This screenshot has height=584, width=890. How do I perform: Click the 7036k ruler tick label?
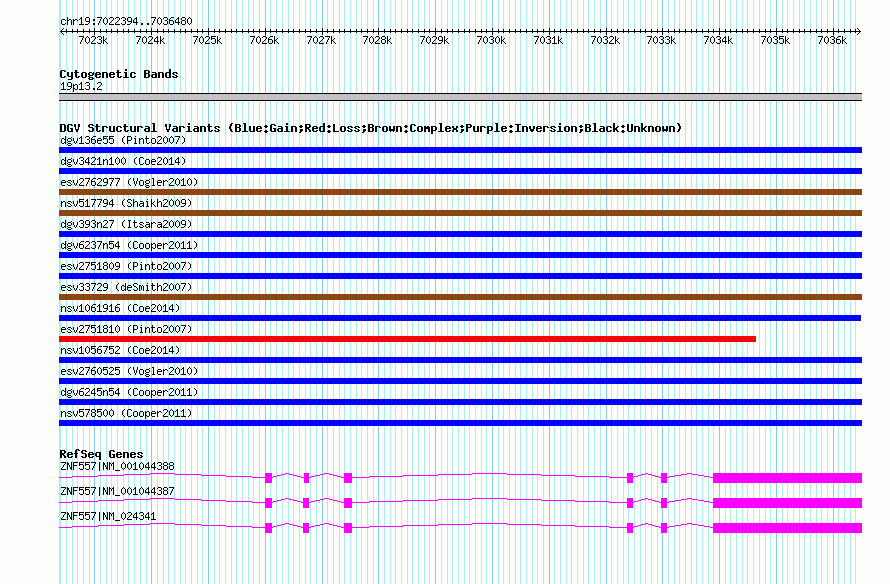point(832,40)
